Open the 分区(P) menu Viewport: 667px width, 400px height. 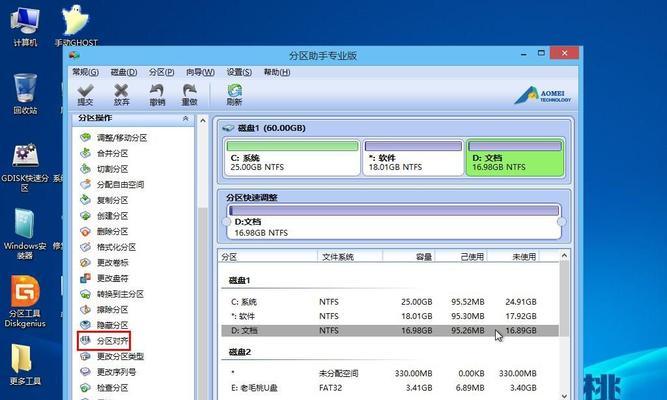click(162, 72)
